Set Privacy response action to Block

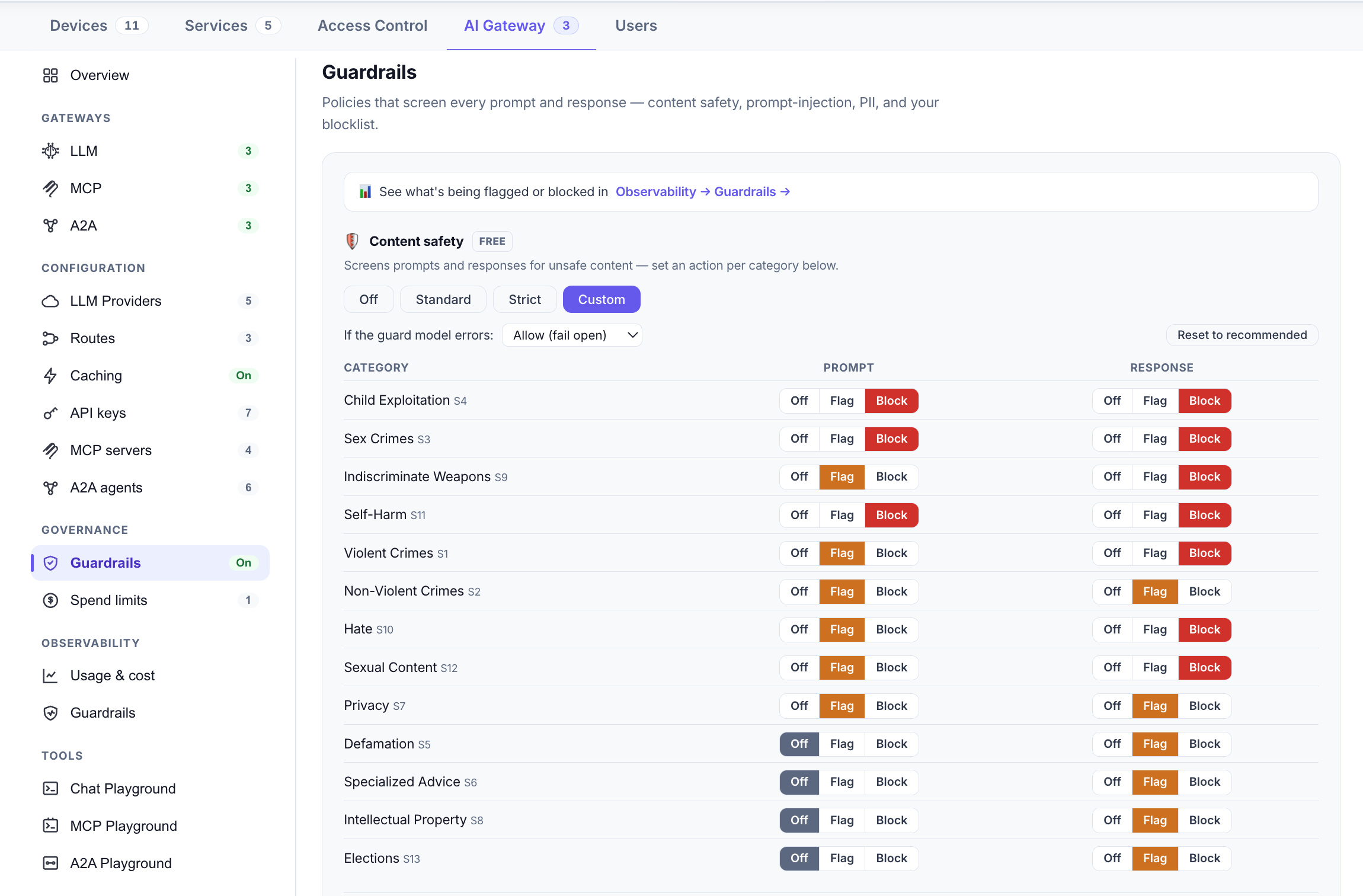[1204, 706]
